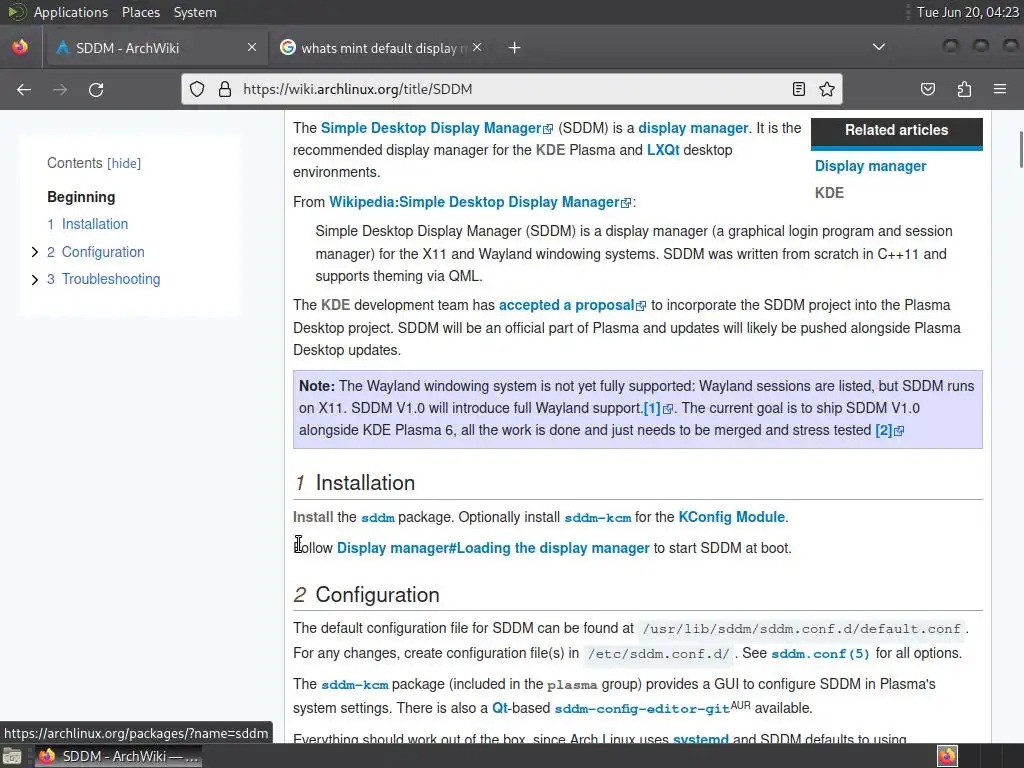Click the Firefox View icon
1024x768 pixels.
[x=20, y=47]
